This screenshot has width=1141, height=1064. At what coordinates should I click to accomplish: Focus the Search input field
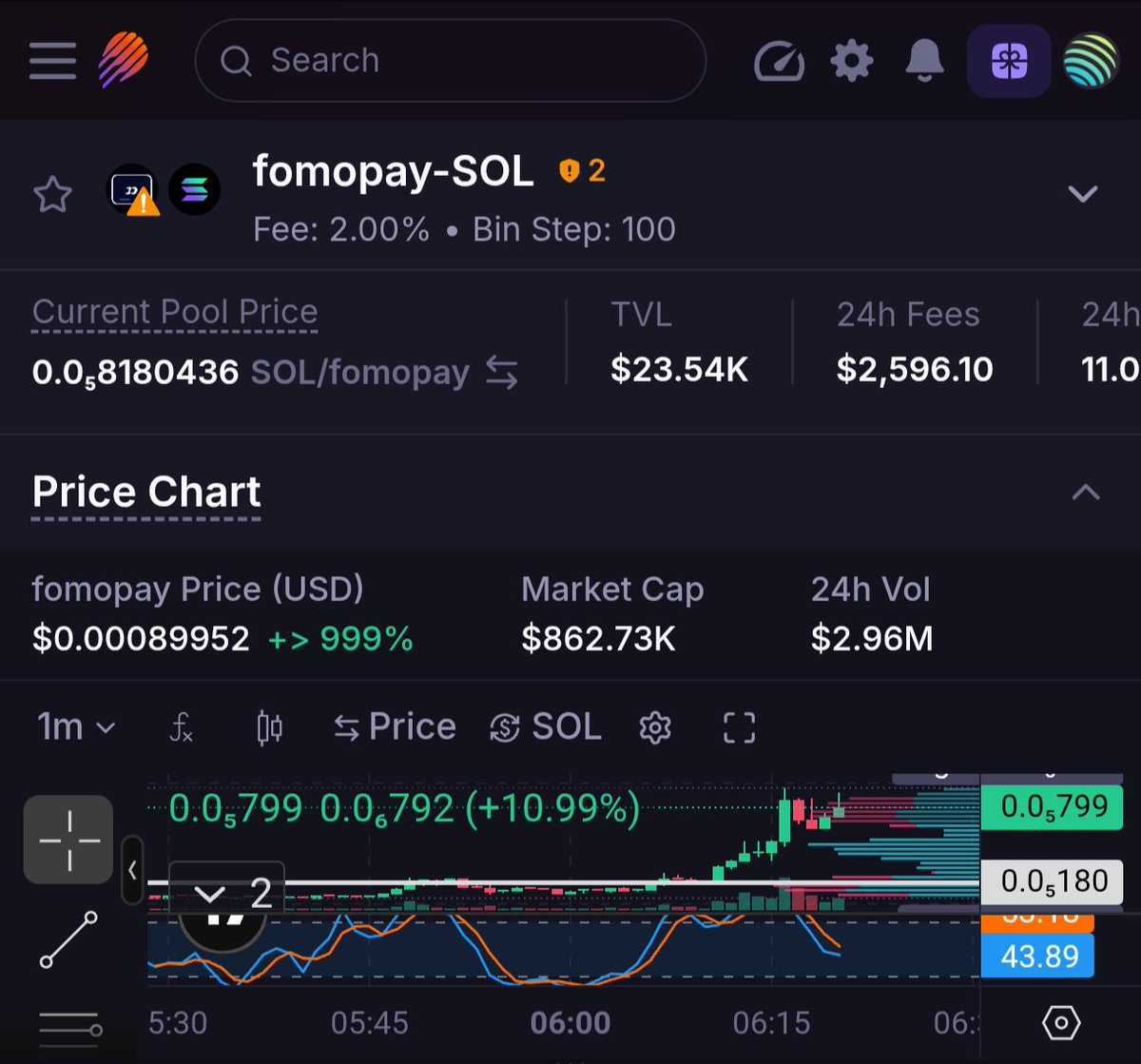point(451,61)
